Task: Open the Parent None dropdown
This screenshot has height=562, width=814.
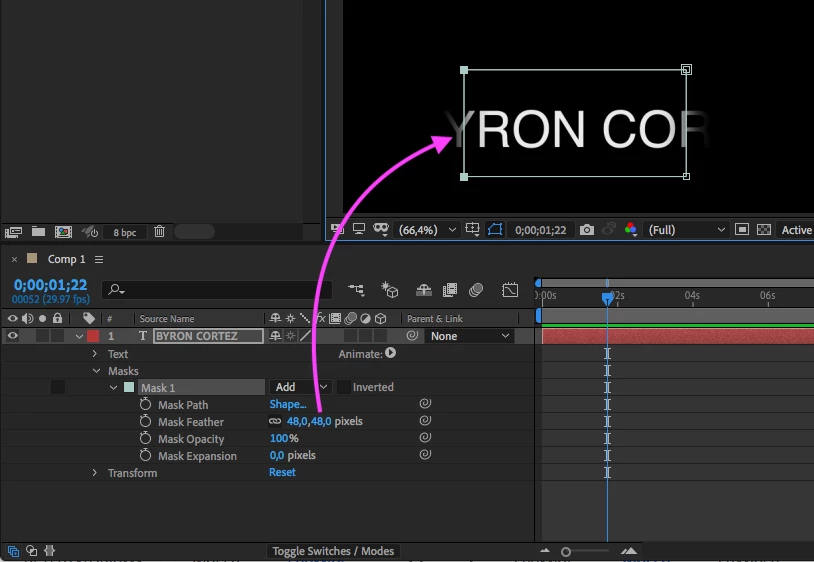Action: point(469,336)
